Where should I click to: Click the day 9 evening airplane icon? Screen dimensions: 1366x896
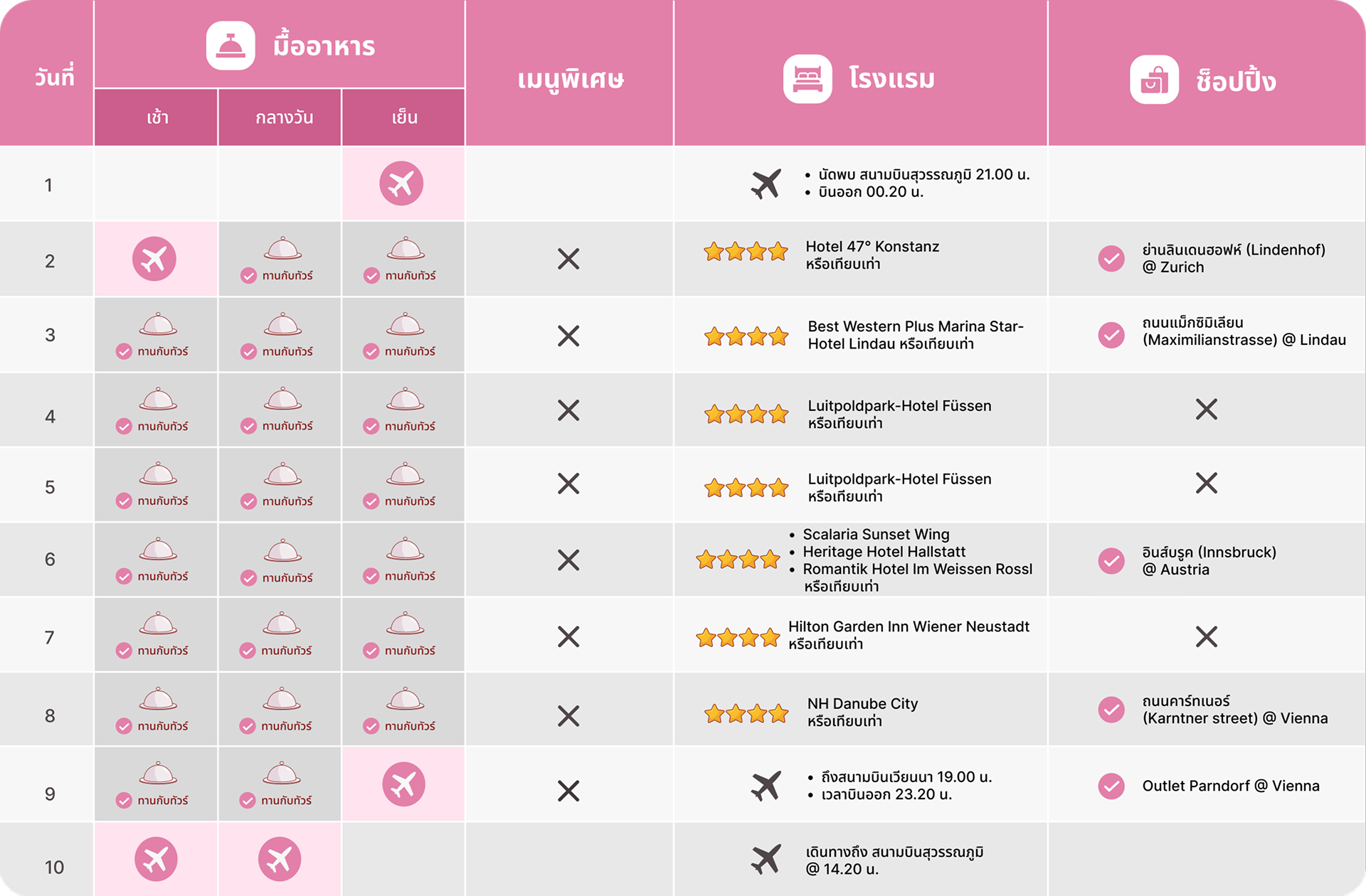pos(403,784)
